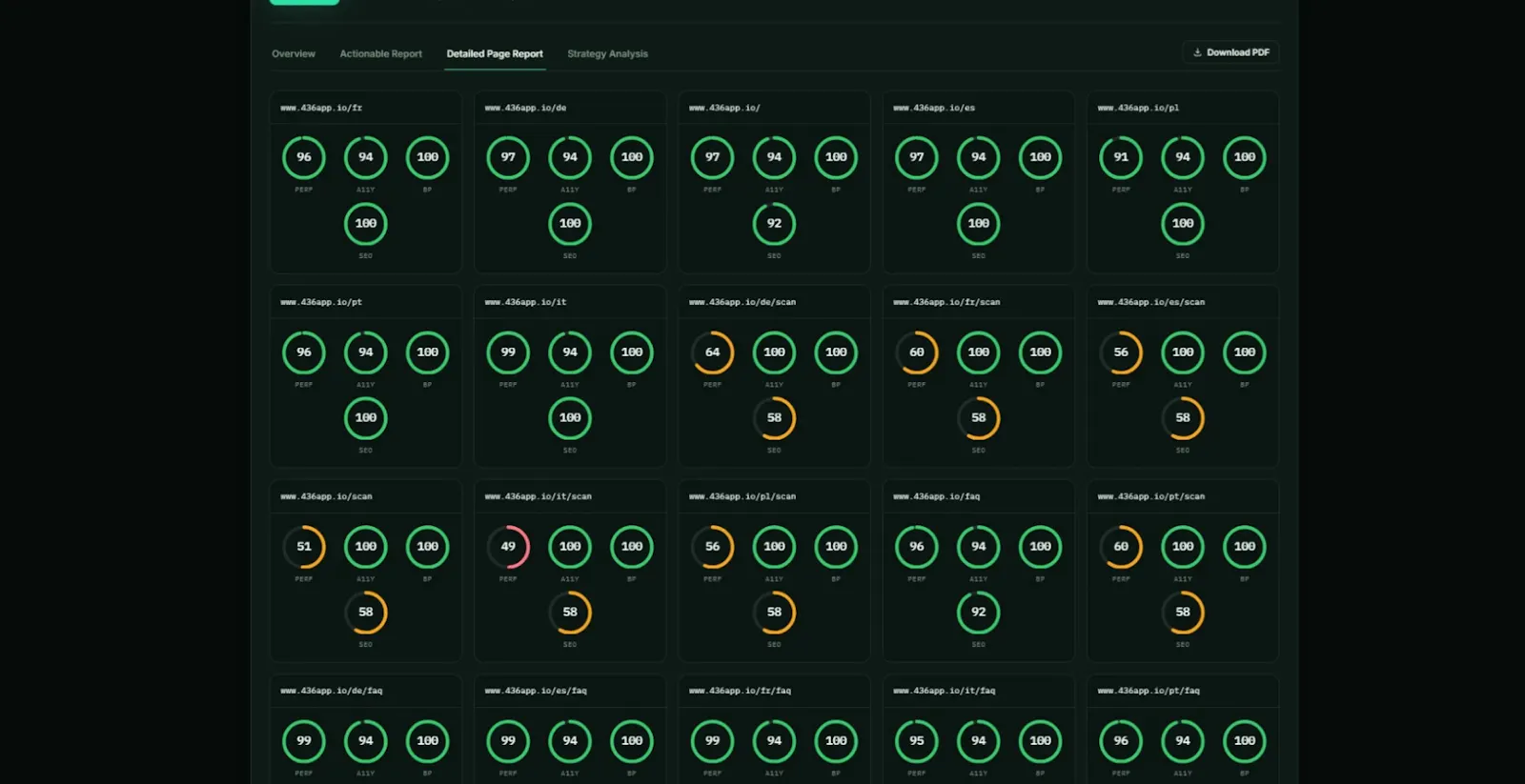Click the www.436app.io/pl page title
This screenshot has height=784, width=1525.
pos(1138,108)
